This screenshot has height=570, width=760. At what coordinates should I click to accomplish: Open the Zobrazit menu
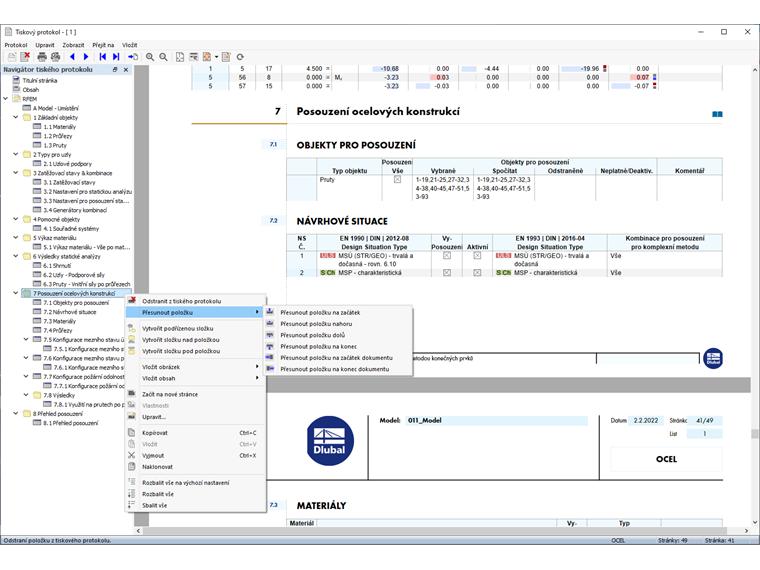[73, 45]
